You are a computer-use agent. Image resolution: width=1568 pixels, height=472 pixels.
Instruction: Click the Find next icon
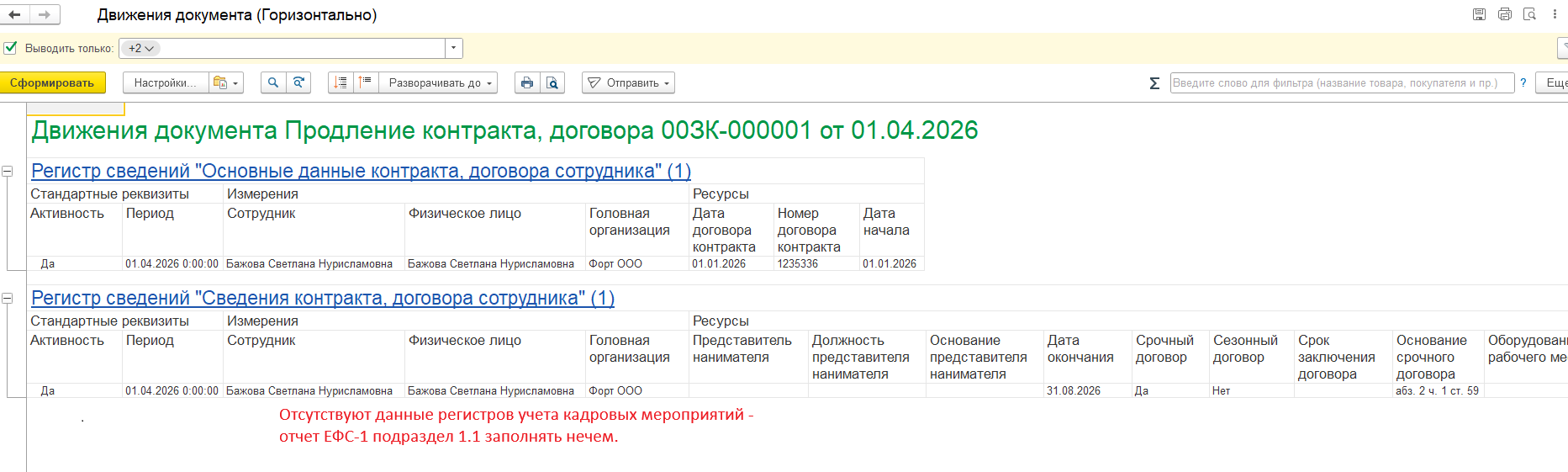click(x=298, y=82)
